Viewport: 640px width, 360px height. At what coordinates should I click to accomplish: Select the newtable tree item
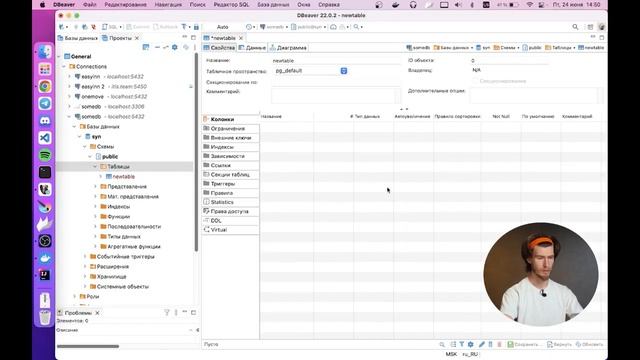(120, 177)
